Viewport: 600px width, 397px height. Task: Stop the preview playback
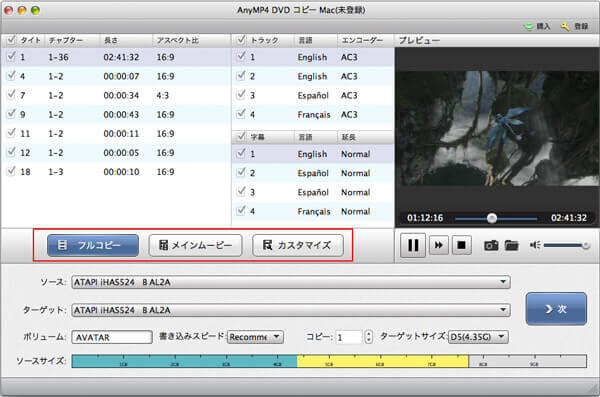(x=461, y=245)
